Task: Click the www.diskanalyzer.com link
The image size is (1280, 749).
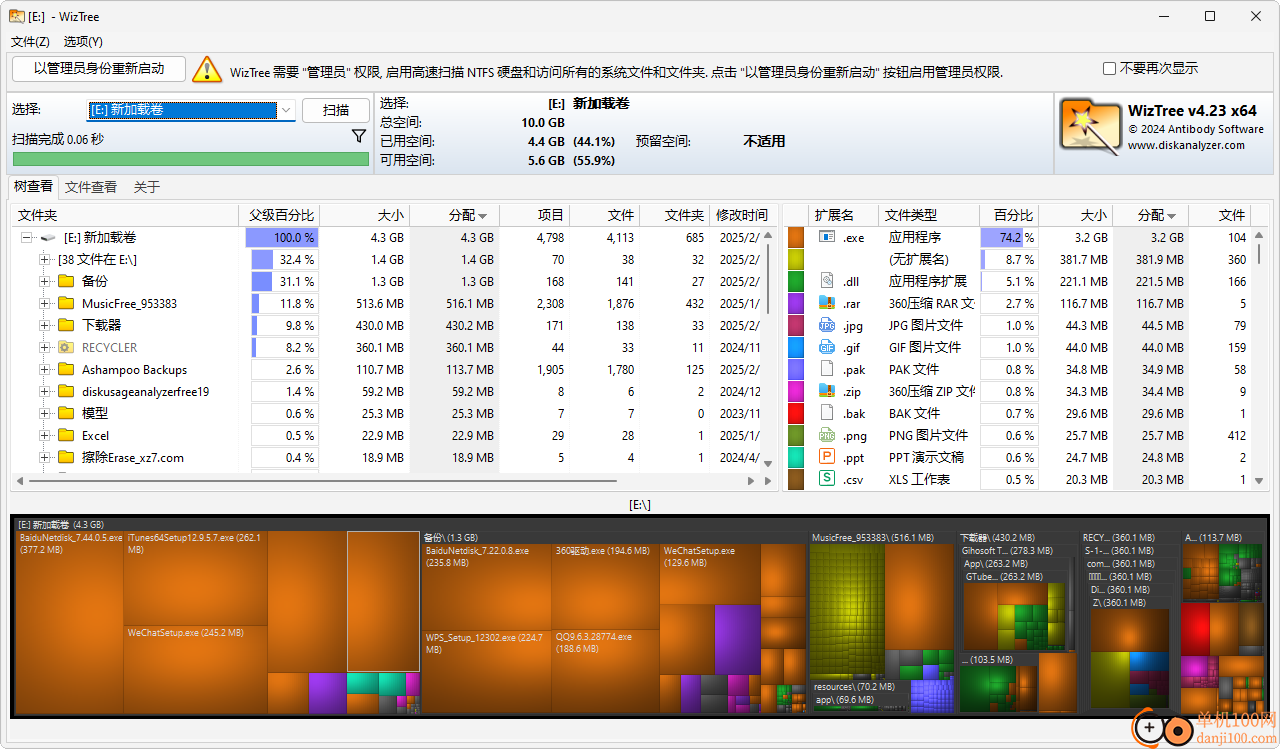Action: 1186,145
